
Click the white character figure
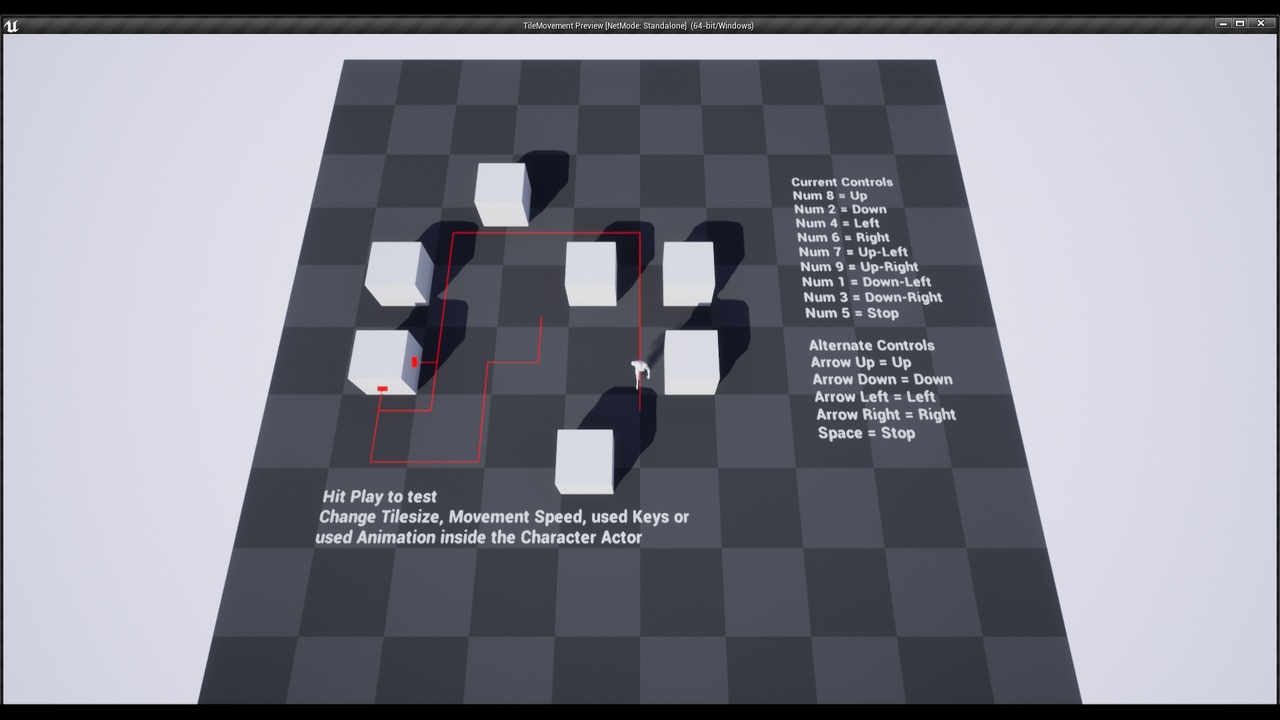[640, 374]
